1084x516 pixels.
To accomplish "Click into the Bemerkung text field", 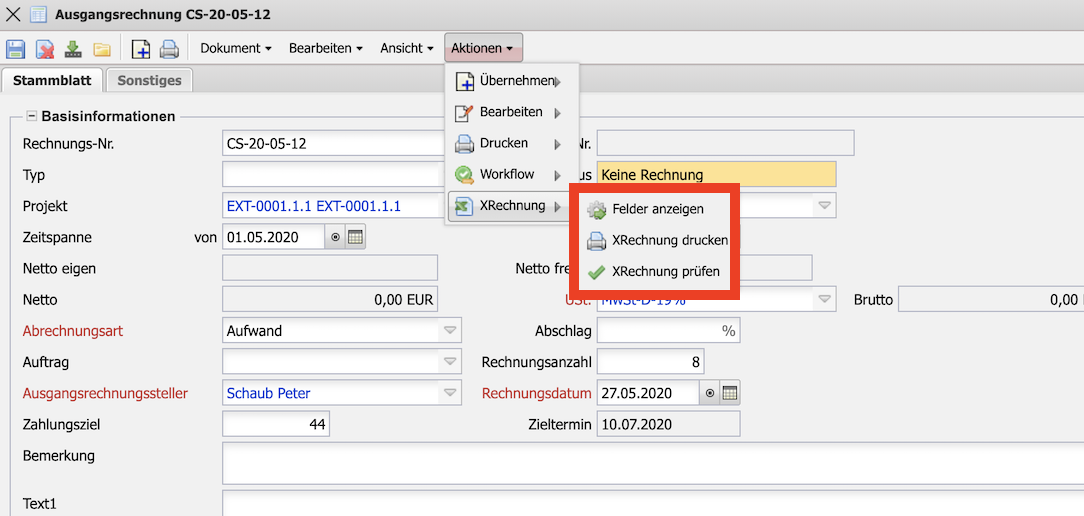I will [650, 464].
